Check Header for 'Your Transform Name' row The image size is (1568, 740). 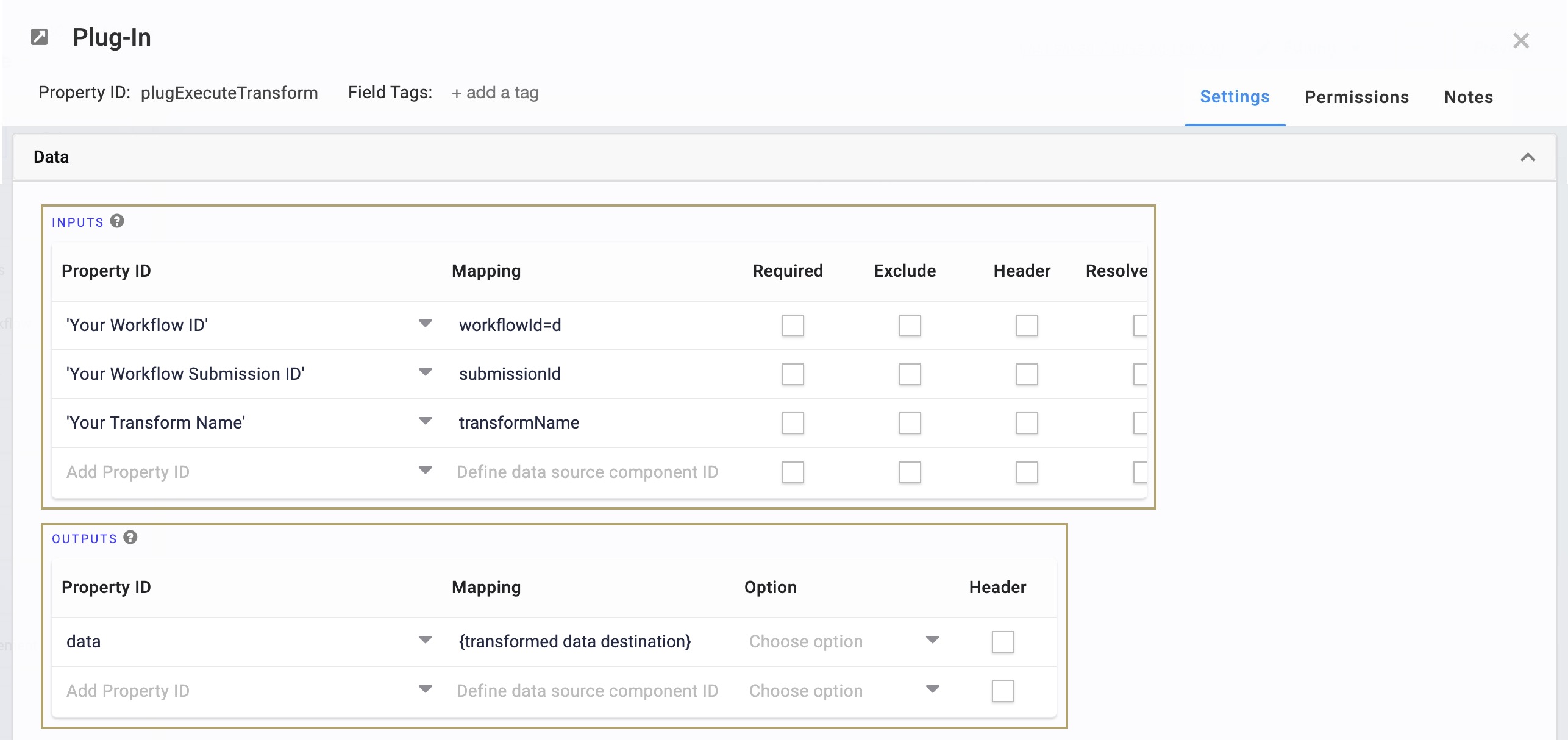[1027, 423]
